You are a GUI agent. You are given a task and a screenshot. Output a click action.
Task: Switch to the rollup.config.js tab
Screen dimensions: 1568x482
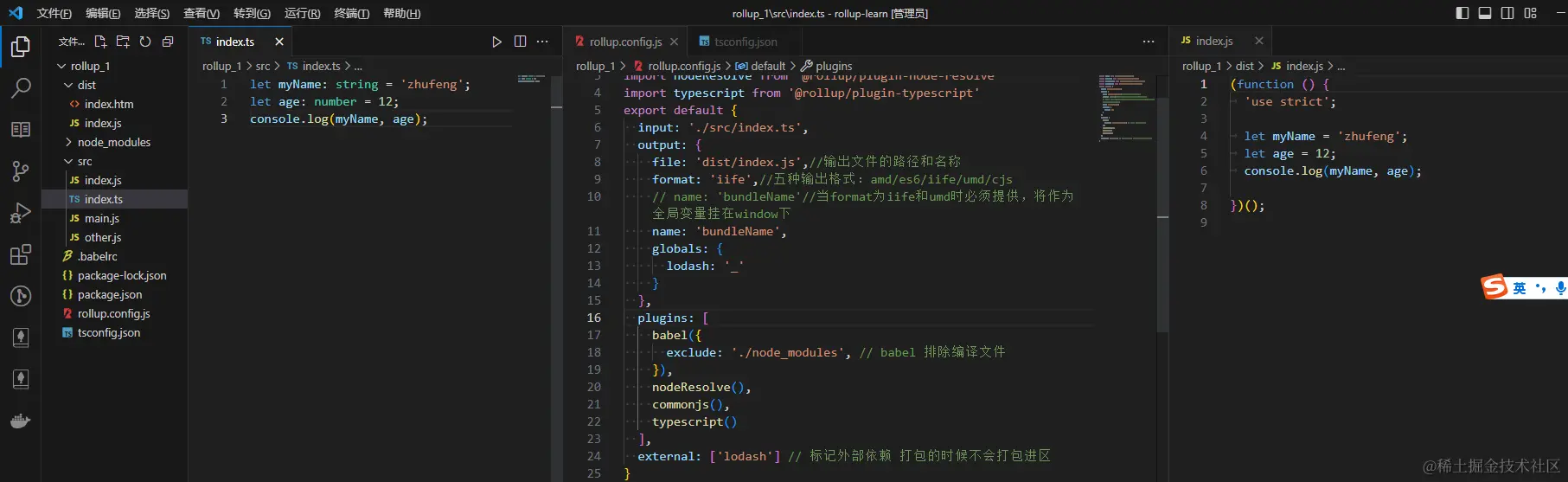tap(627, 42)
